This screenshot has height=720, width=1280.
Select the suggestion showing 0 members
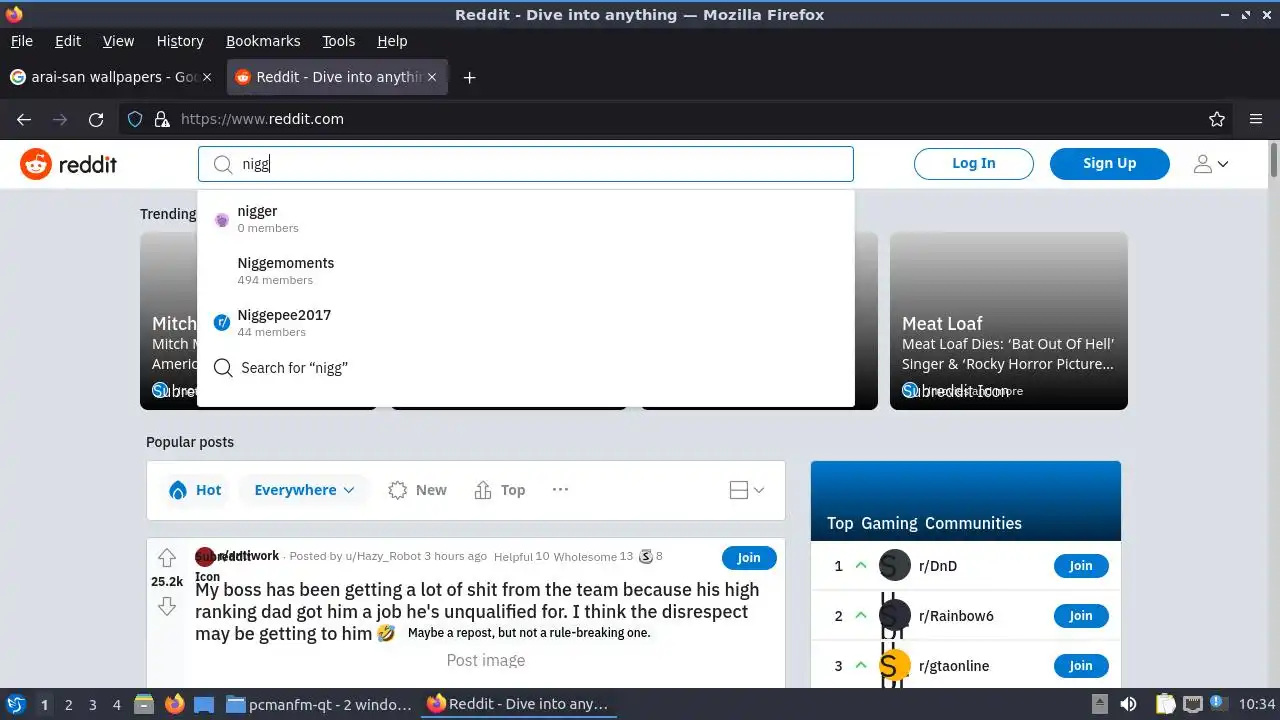[x=526, y=218]
